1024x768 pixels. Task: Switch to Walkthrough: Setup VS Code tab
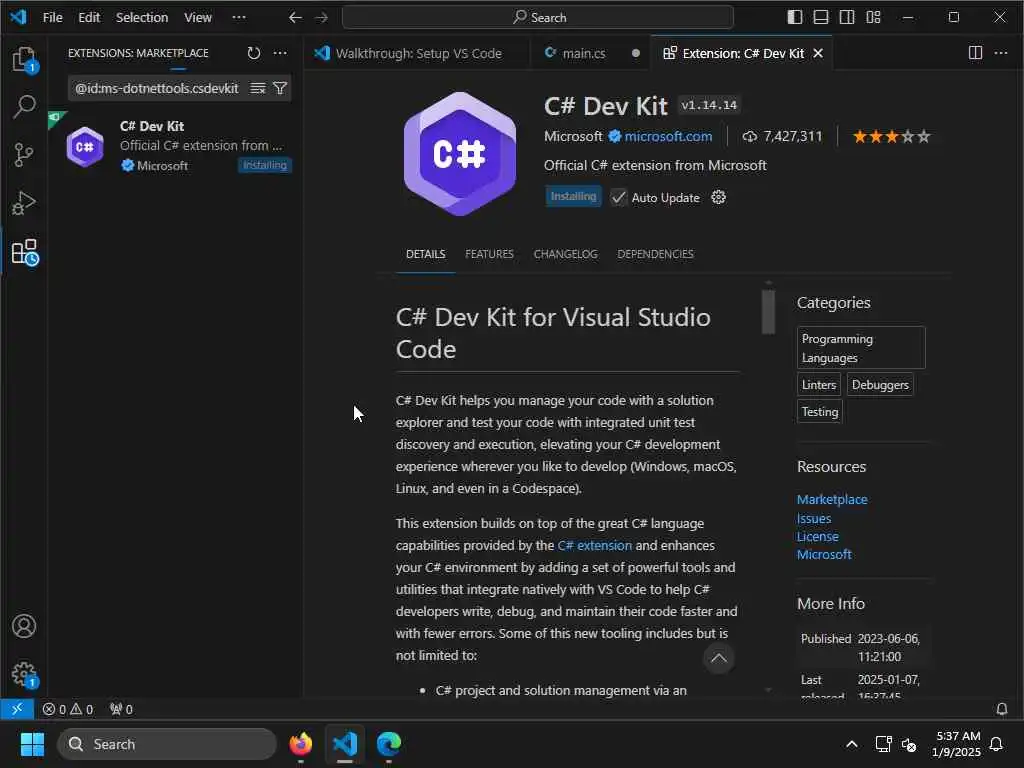pyautogui.click(x=417, y=54)
